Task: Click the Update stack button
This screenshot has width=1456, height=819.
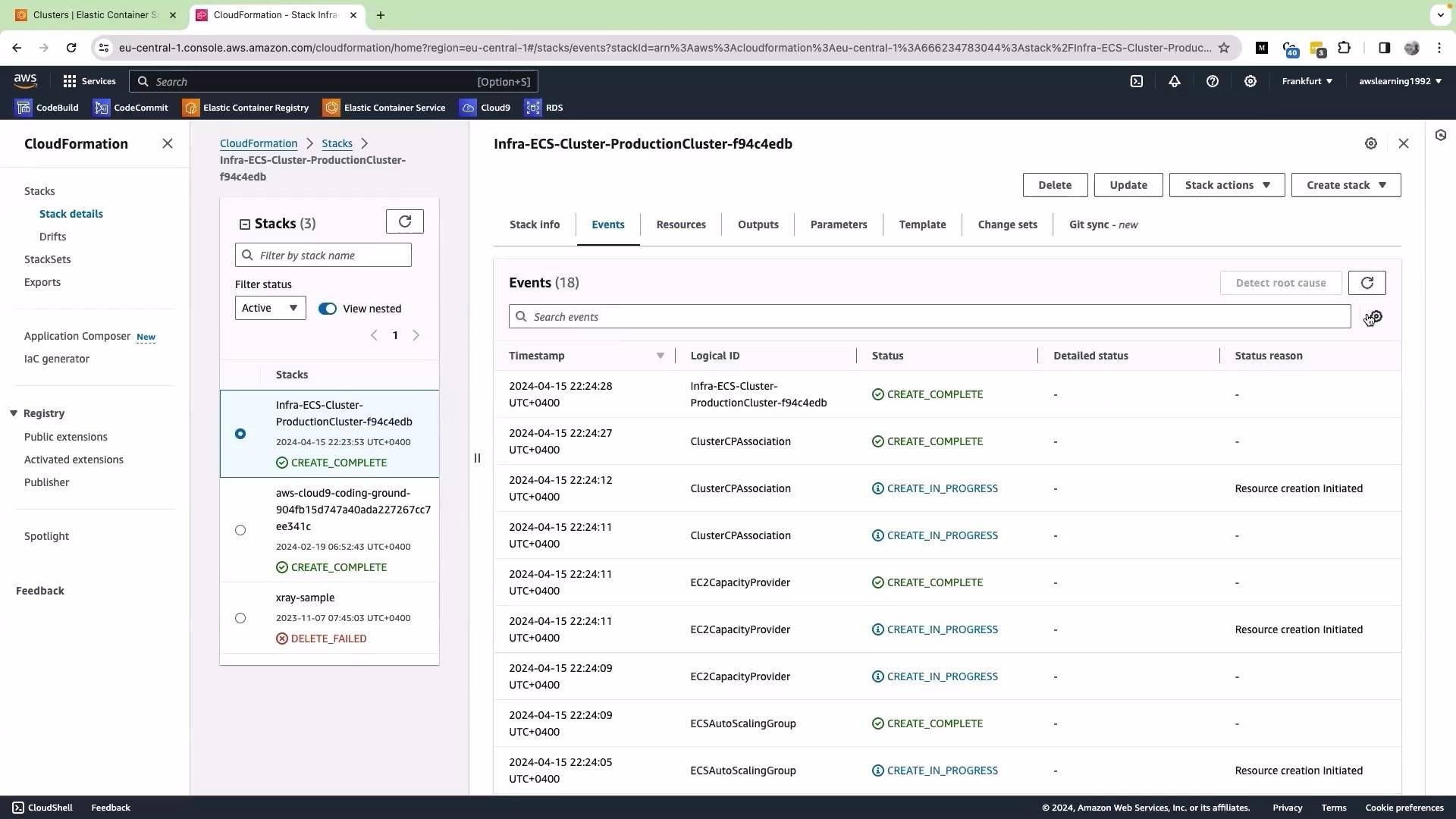Action: [1128, 185]
